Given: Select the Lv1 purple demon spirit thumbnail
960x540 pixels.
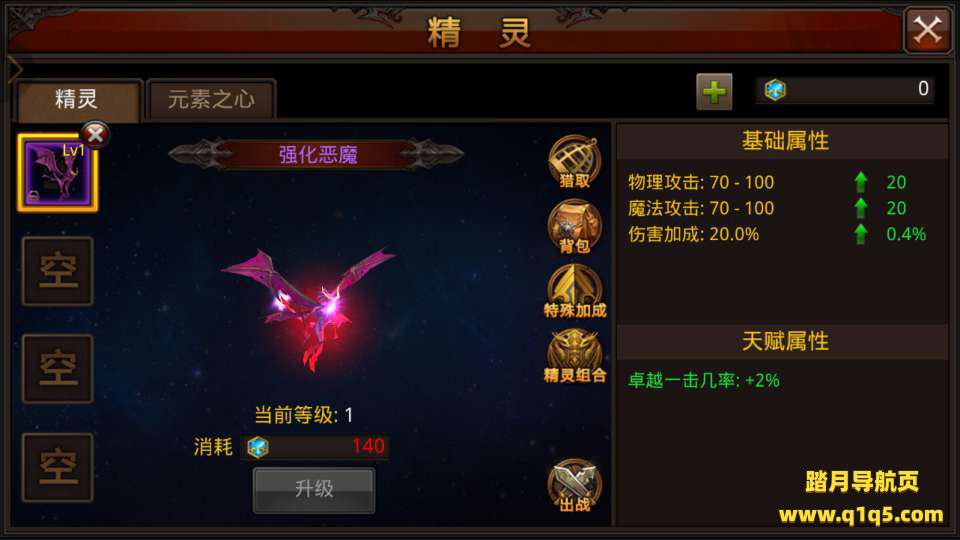Looking at the screenshot, I should coord(57,173).
